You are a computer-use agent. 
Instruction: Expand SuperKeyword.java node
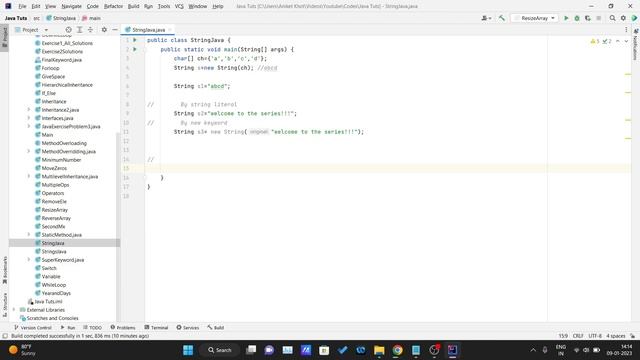pos(29,260)
